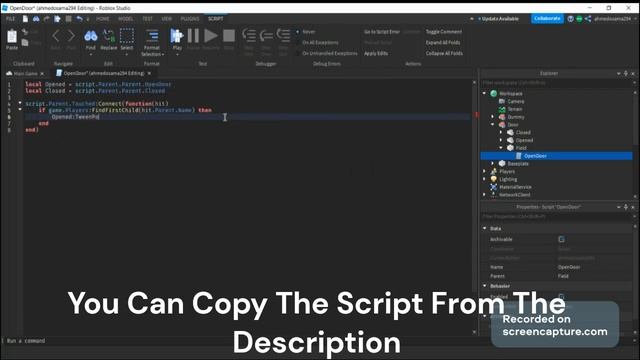The image size is (640, 360).
Task: Click Toggle Comment action
Action: pos(444,32)
